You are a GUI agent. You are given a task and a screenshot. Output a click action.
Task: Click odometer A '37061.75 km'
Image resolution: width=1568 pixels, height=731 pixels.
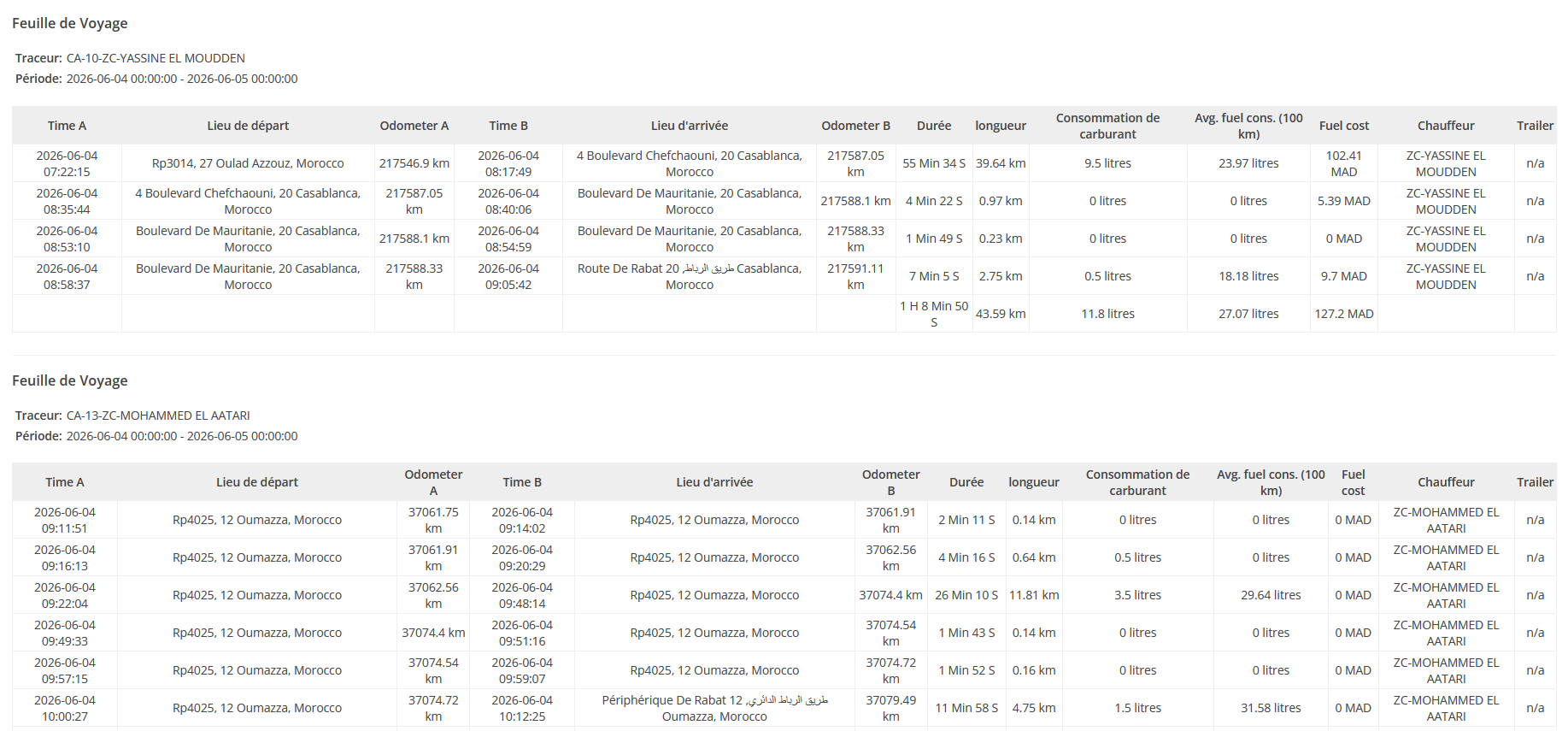pyautogui.click(x=433, y=520)
